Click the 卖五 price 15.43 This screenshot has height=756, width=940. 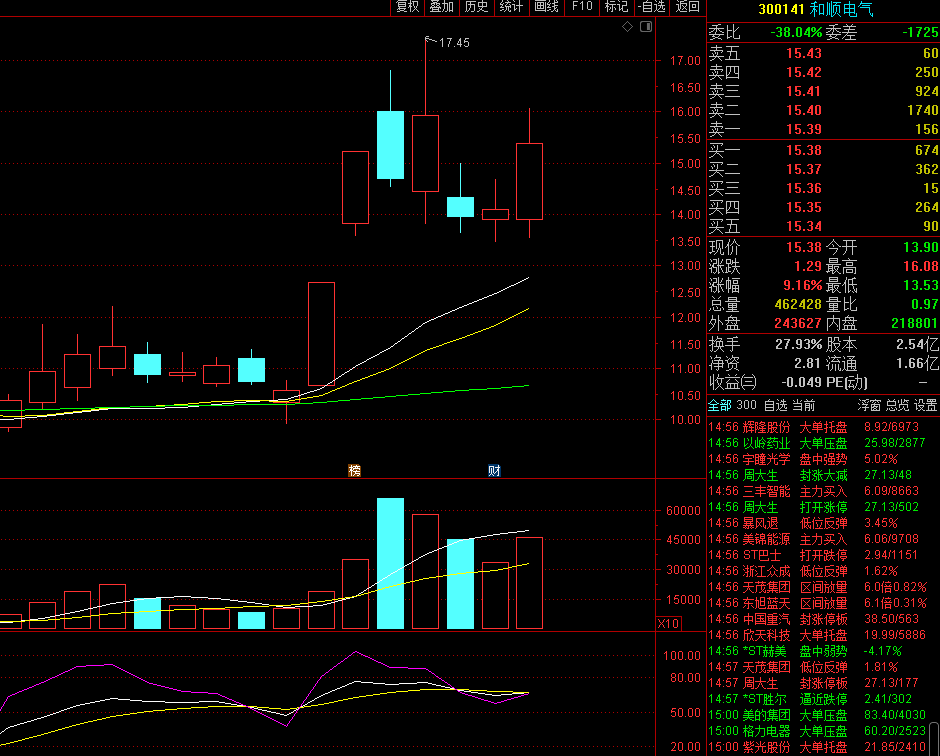pyautogui.click(x=804, y=53)
